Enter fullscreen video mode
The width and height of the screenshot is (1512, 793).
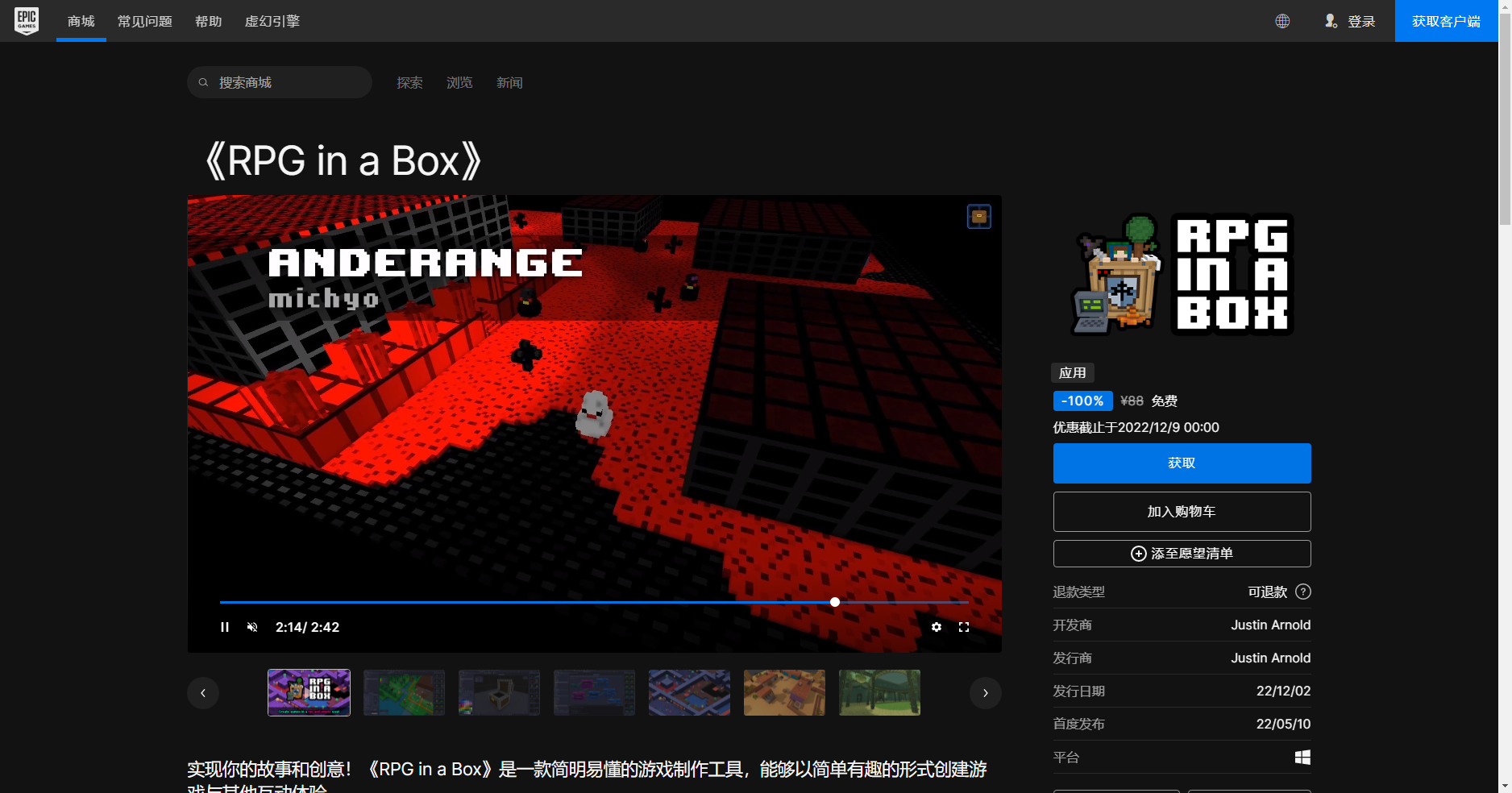tap(964, 627)
